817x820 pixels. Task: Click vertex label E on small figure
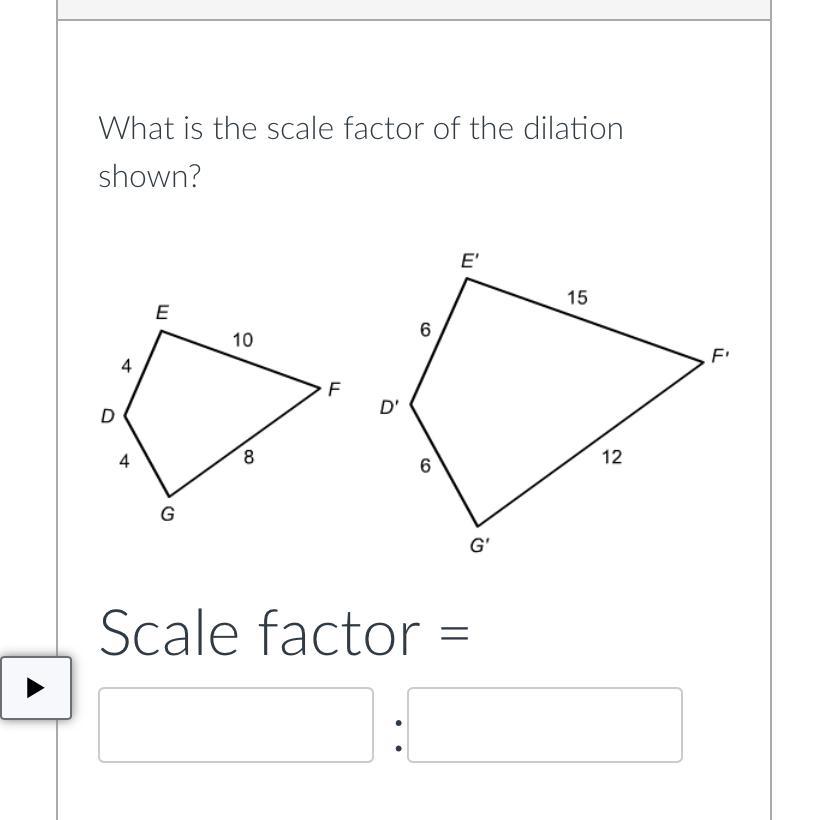point(162,313)
